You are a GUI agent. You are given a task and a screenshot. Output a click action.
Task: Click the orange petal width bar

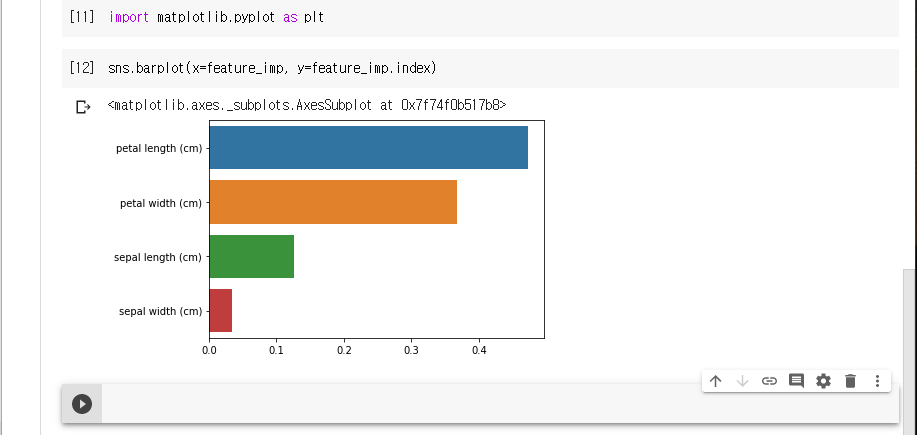tap(333, 202)
